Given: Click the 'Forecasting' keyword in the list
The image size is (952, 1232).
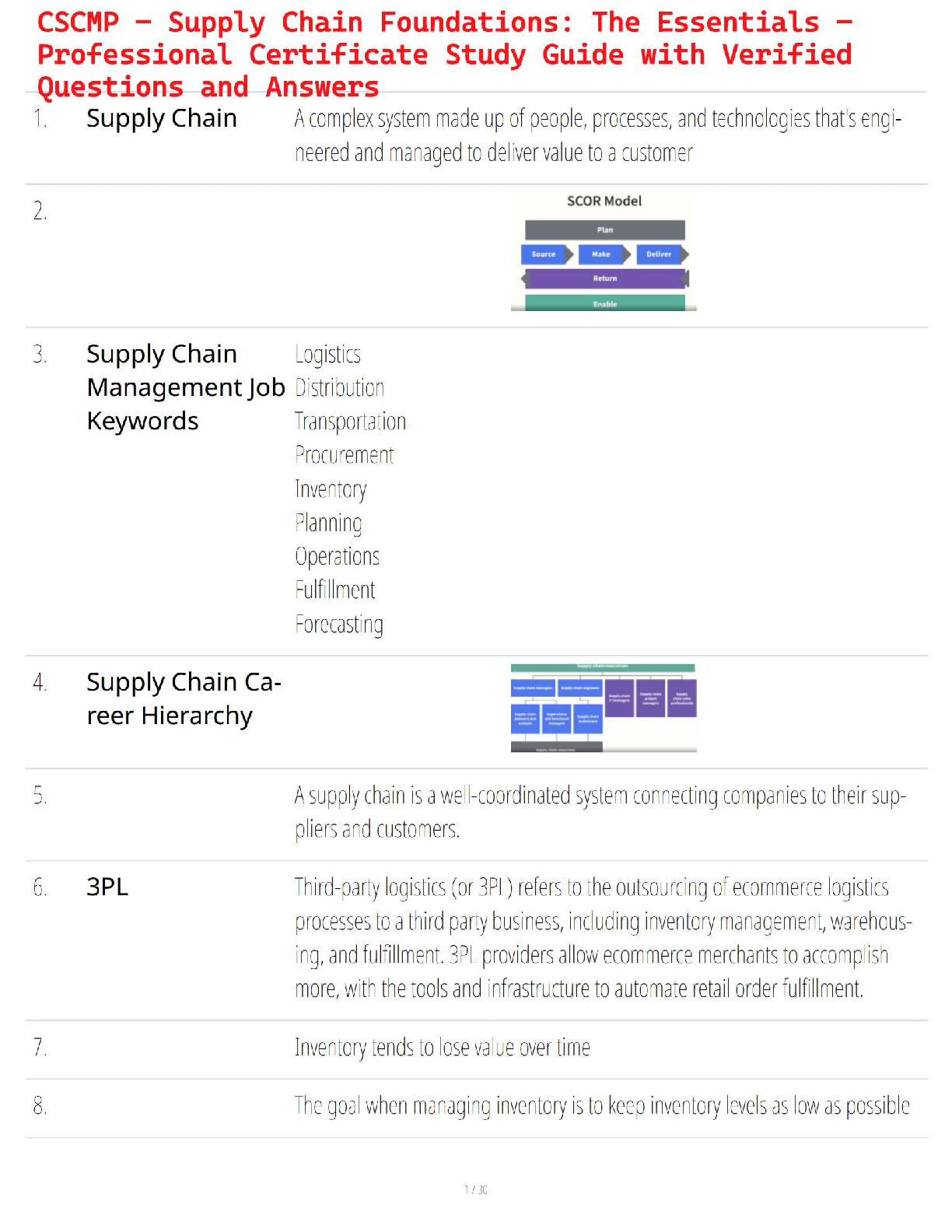Looking at the screenshot, I should tap(339, 624).
